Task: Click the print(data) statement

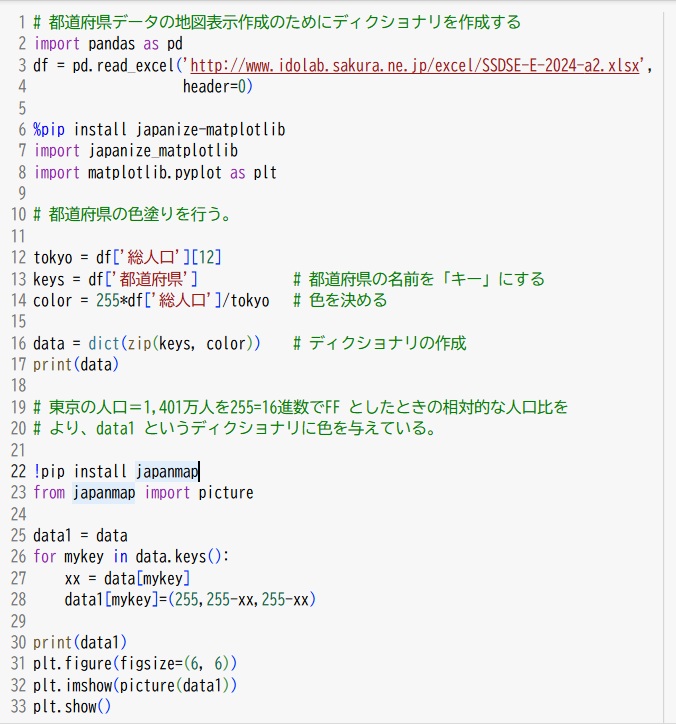Action: (x=76, y=365)
